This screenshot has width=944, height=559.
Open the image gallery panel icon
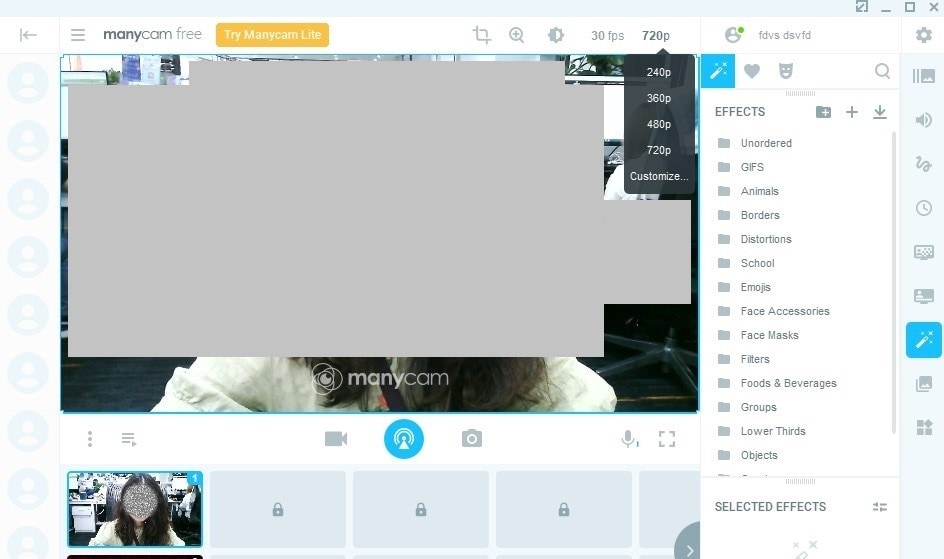924,384
